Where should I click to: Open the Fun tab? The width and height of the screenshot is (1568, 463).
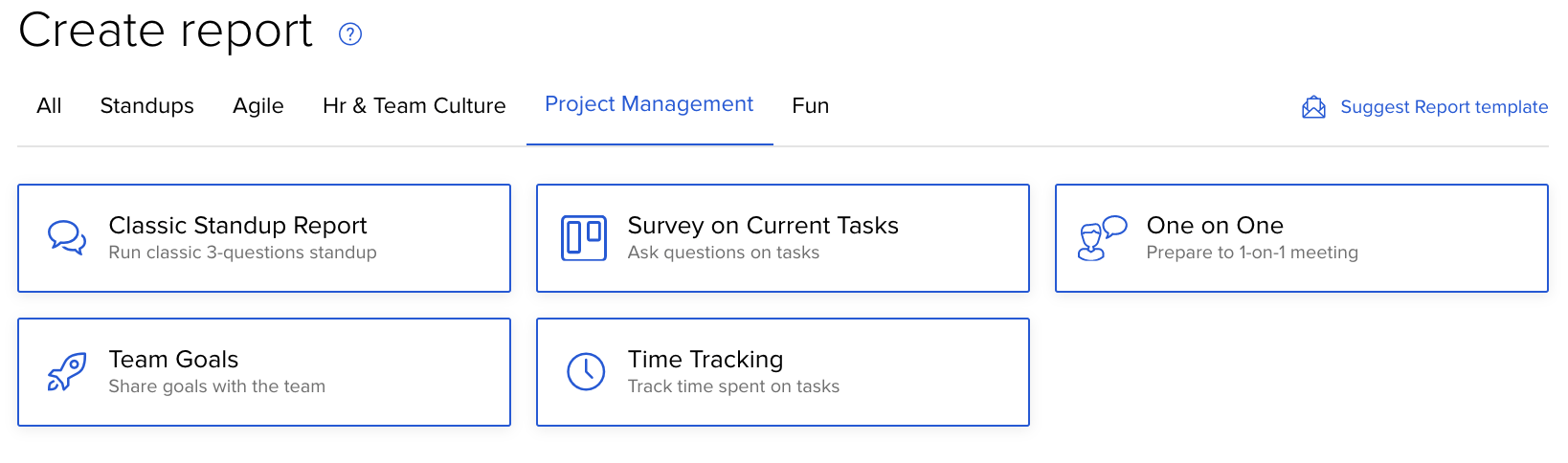[x=810, y=105]
